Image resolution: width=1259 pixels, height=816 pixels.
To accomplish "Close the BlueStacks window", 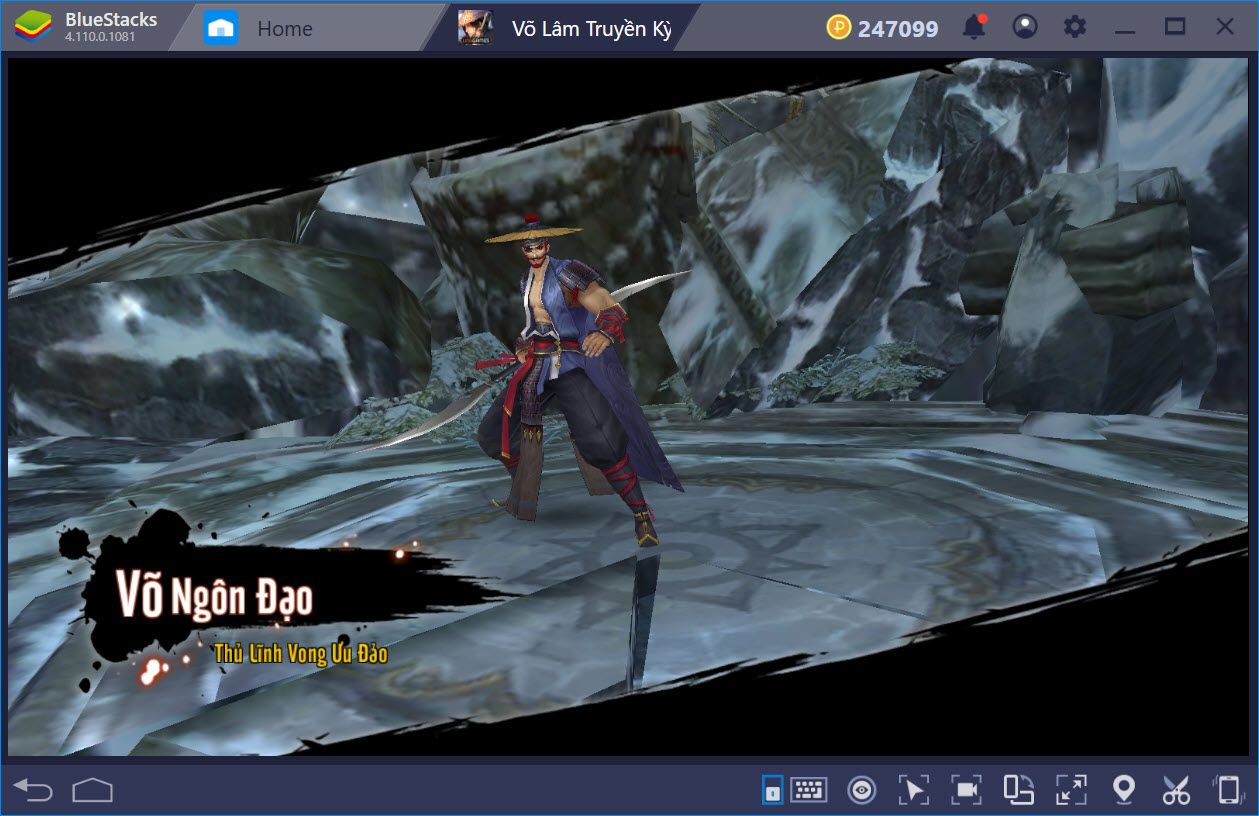I will click(x=1224, y=27).
